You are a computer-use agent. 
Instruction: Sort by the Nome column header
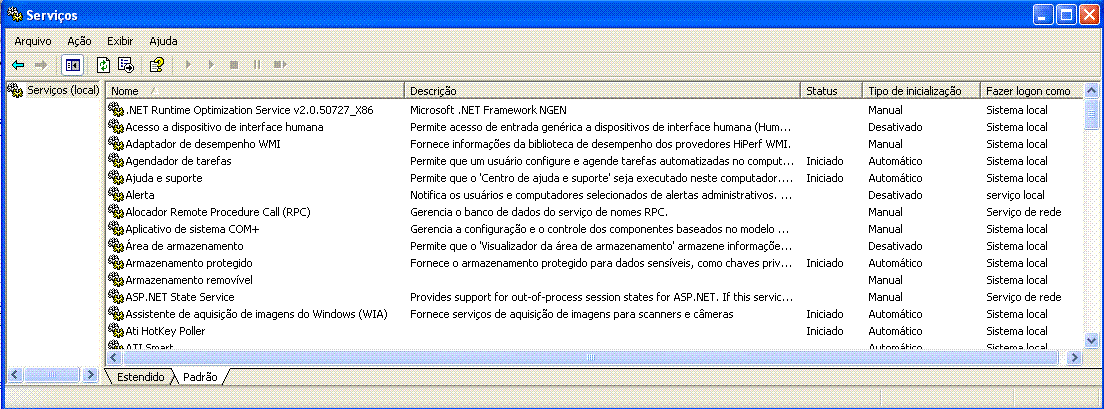point(255,91)
